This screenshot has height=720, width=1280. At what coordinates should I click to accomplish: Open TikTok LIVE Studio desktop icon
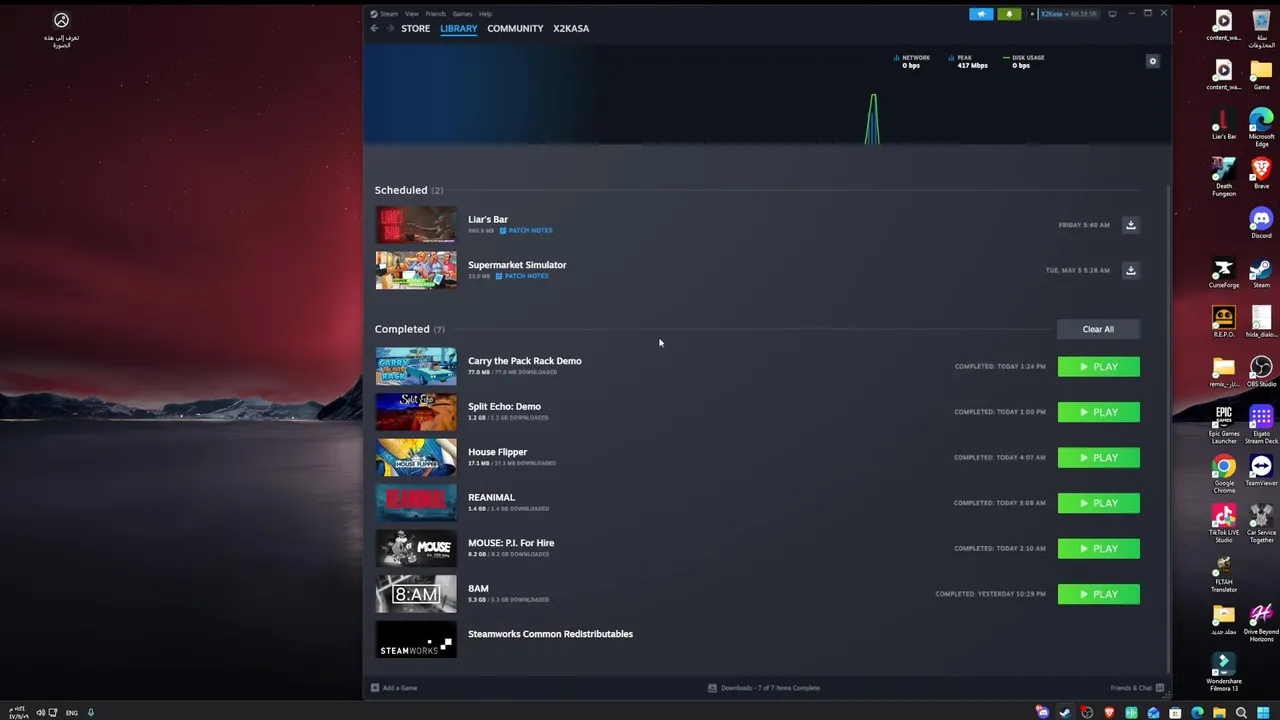click(x=1224, y=522)
